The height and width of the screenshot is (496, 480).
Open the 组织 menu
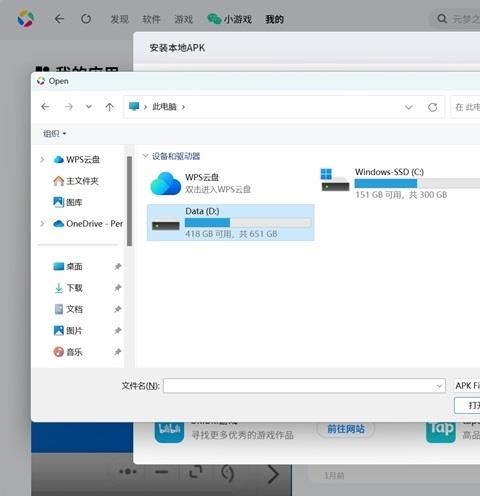(55, 134)
